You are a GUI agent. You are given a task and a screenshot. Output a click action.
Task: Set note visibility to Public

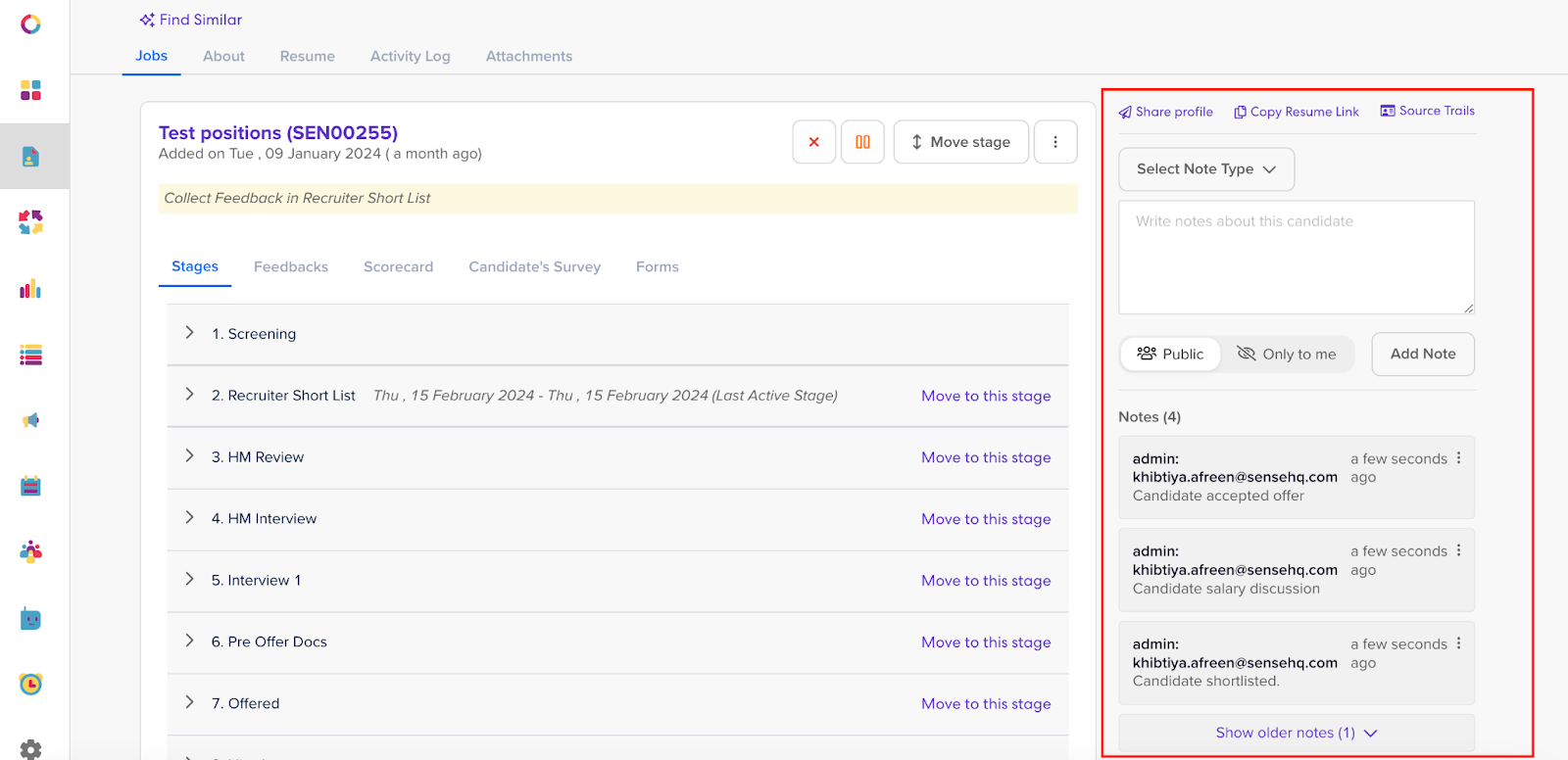1170,354
